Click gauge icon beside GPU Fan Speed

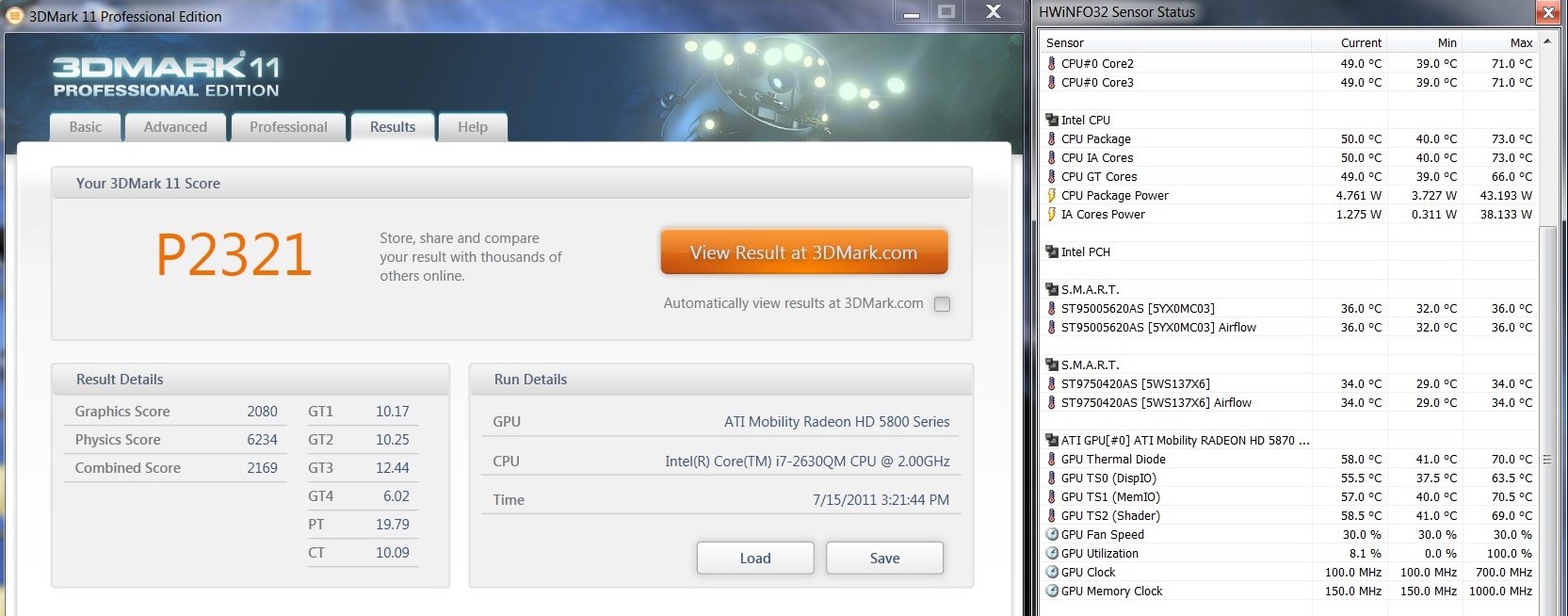click(1052, 534)
